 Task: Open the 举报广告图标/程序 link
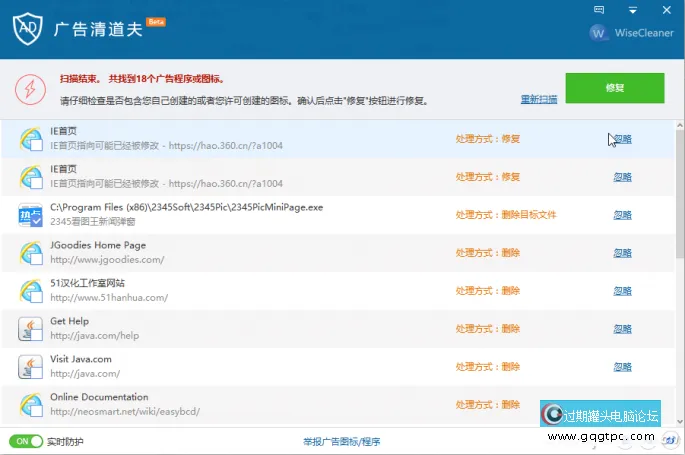tap(341, 441)
